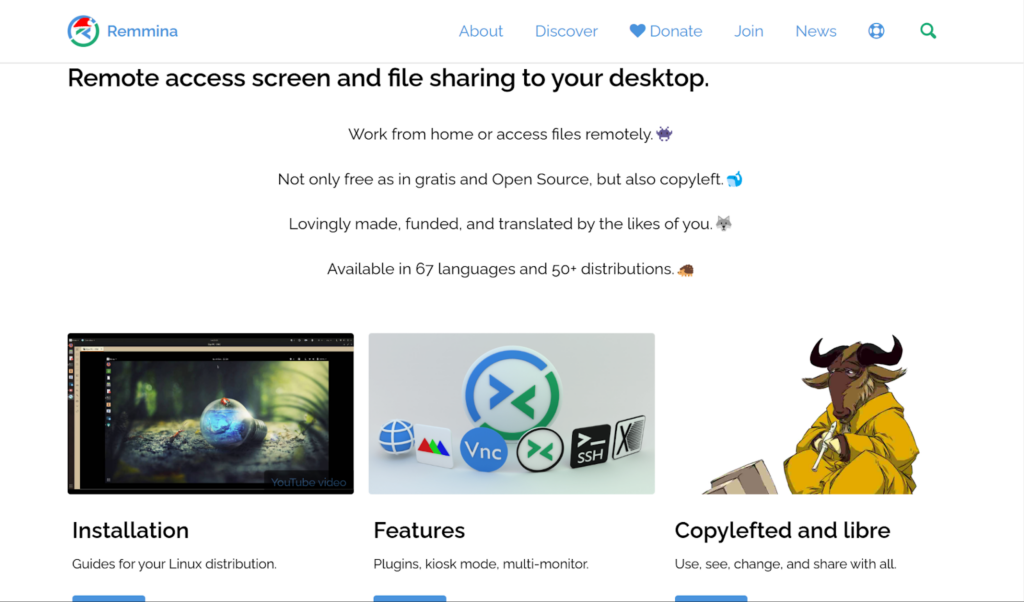The width and height of the screenshot is (1024, 602).
Task: Click the Remmina logo icon in the header
Action: pyautogui.click(x=83, y=31)
